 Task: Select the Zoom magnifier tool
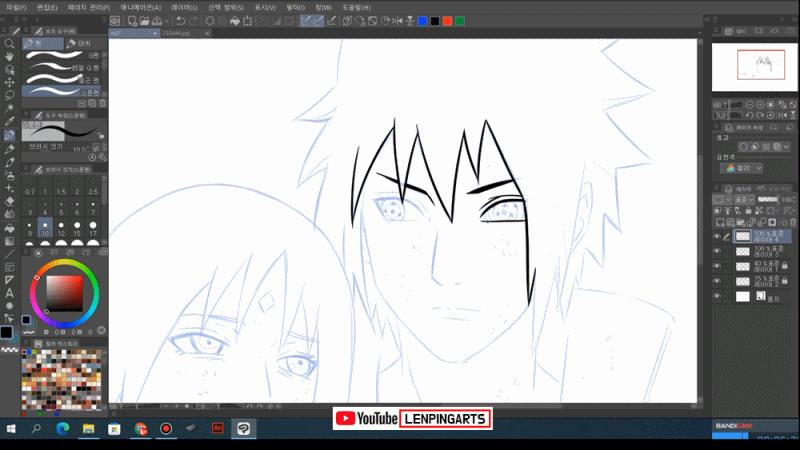(x=9, y=44)
